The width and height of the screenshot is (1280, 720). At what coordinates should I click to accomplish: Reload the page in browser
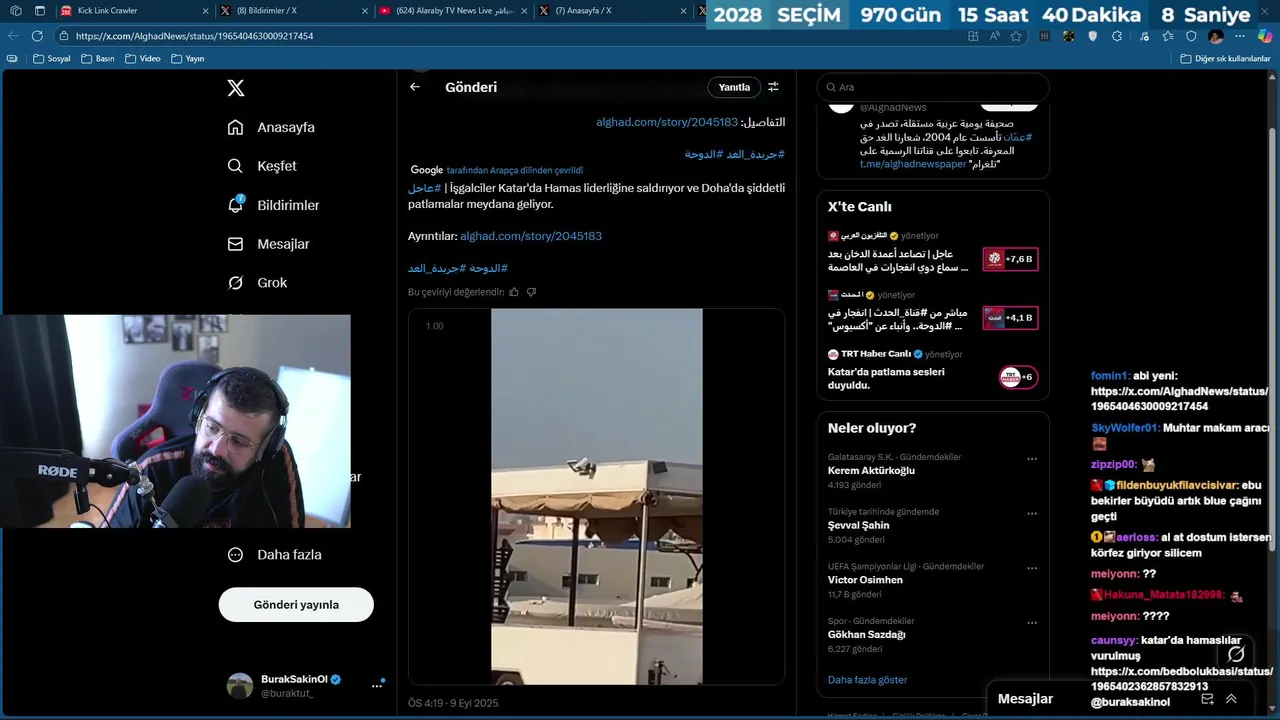[37, 35]
